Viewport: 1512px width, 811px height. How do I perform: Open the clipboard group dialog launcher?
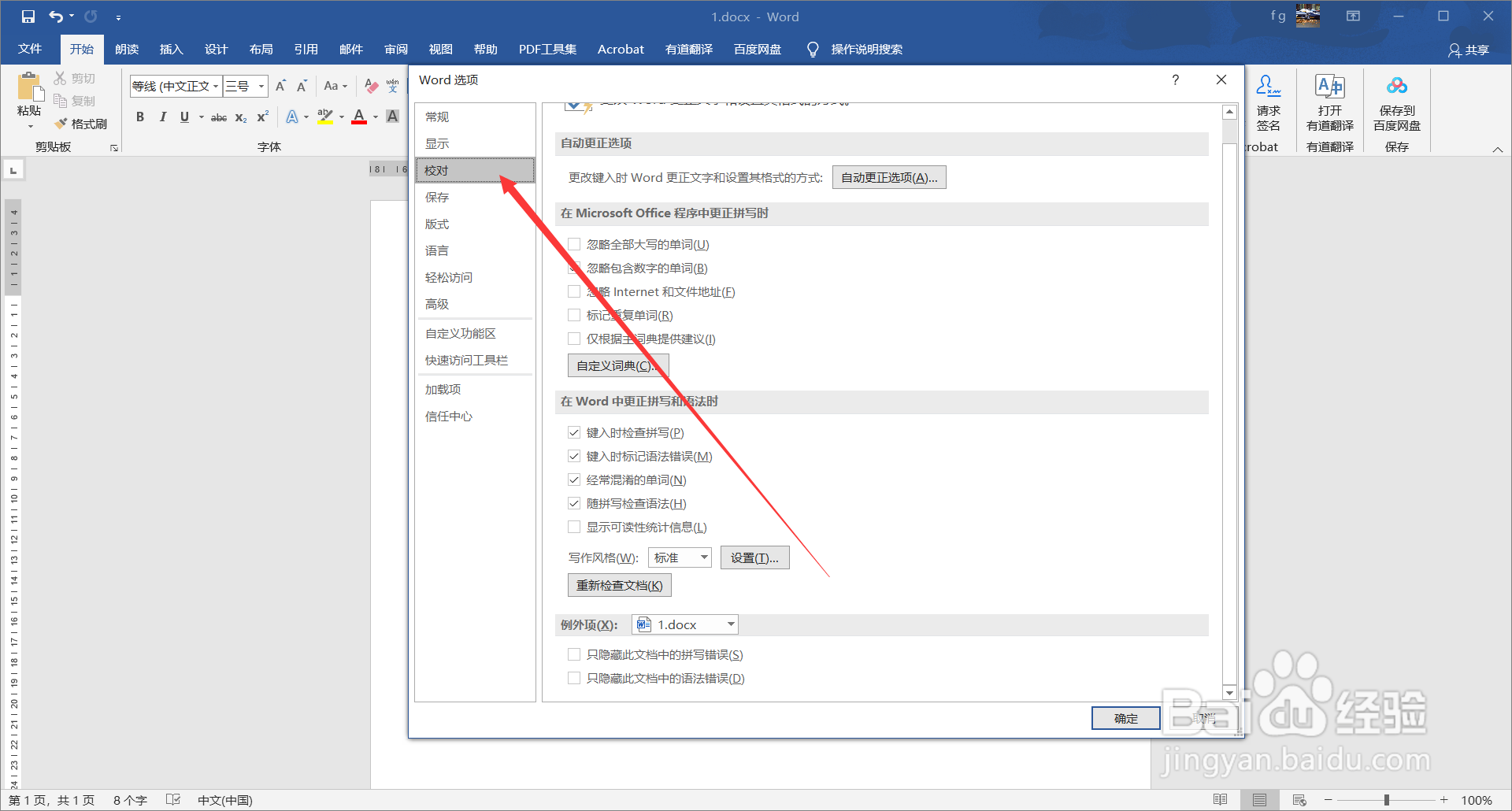coord(114,148)
